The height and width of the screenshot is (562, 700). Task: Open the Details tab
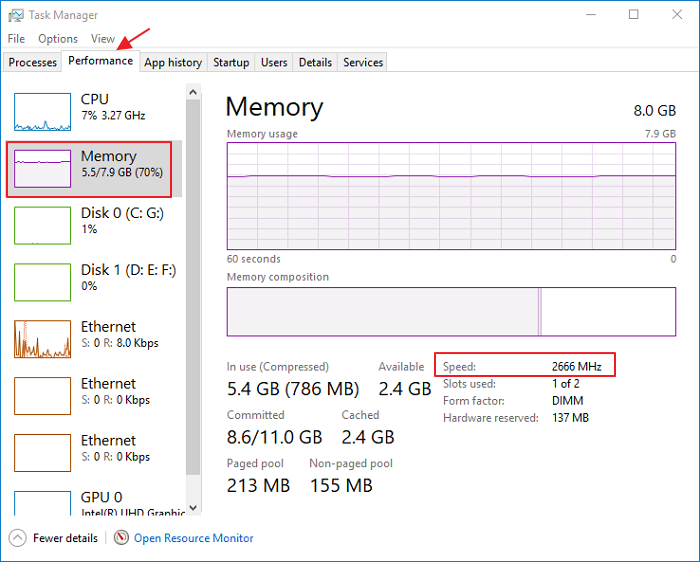(315, 62)
